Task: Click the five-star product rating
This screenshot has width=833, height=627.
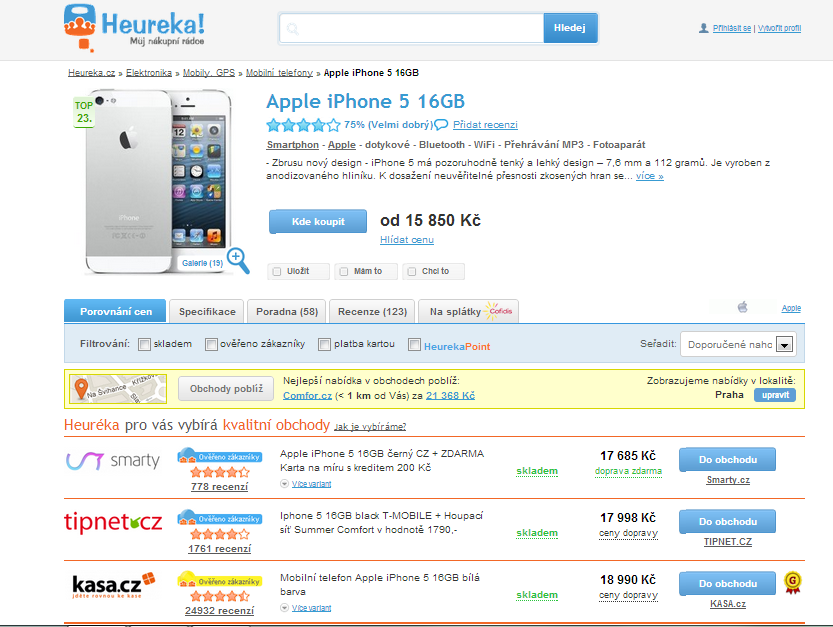Action: [x=303, y=125]
